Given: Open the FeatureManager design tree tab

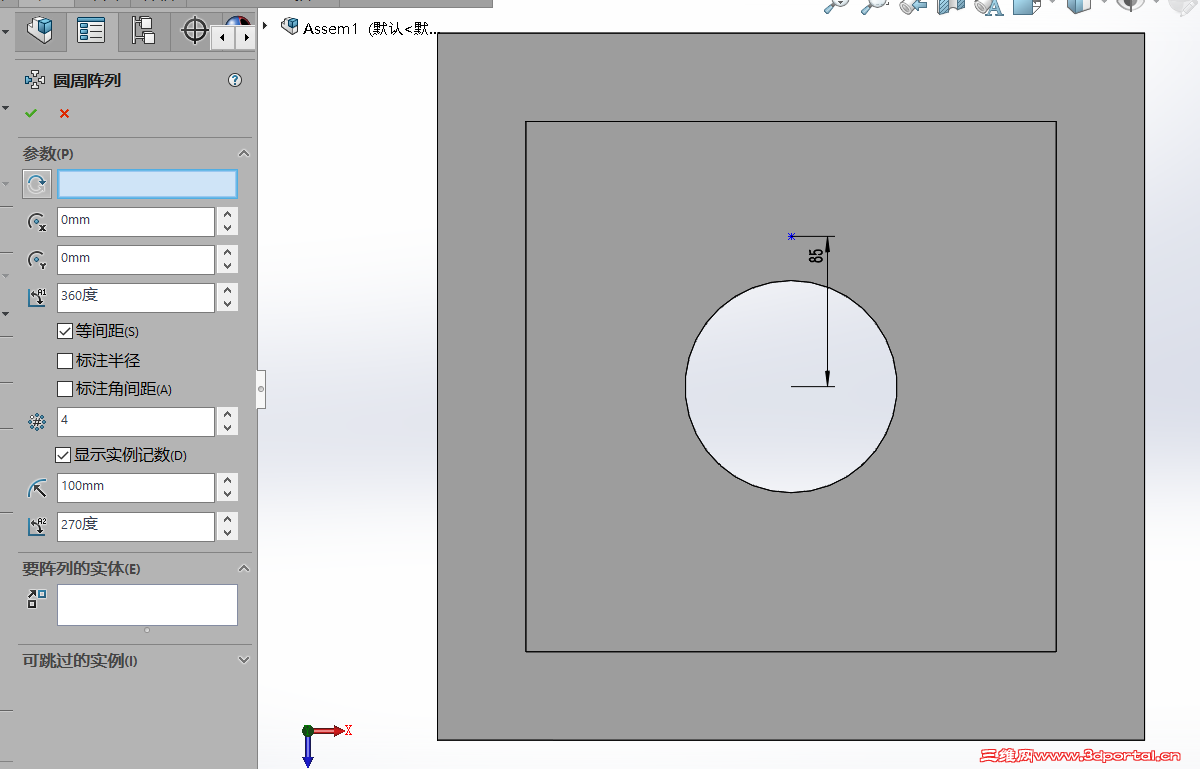Looking at the screenshot, I should 41,32.
